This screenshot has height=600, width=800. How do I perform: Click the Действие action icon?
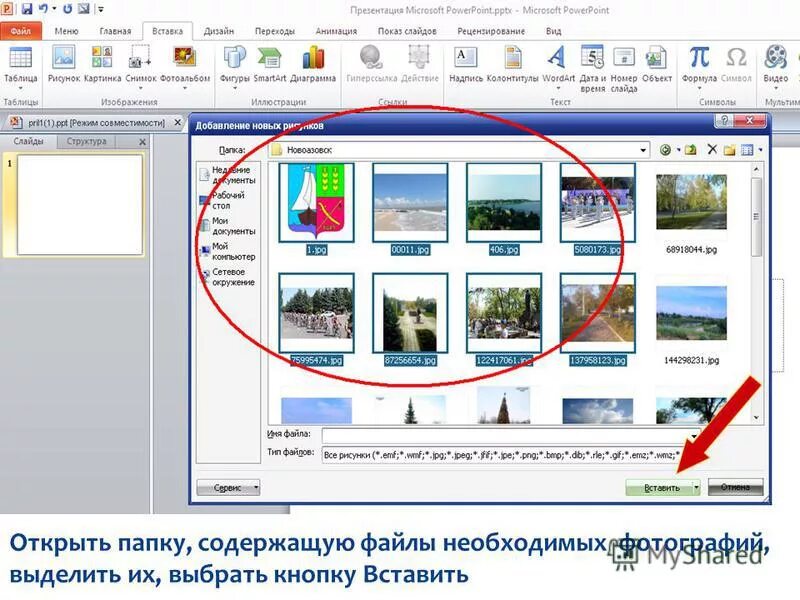[420, 64]
